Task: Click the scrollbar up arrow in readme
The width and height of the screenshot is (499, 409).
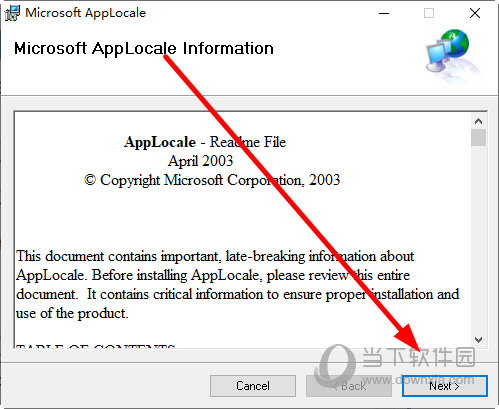Action: (478, 121)
